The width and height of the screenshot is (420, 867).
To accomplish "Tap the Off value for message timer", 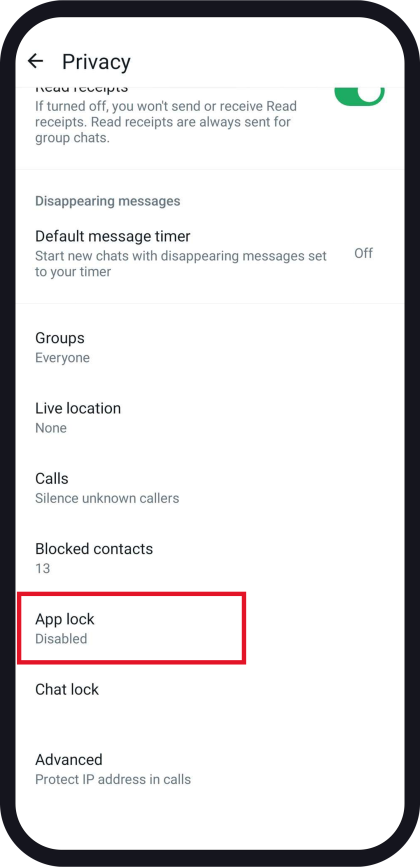I will coord(364,253).
